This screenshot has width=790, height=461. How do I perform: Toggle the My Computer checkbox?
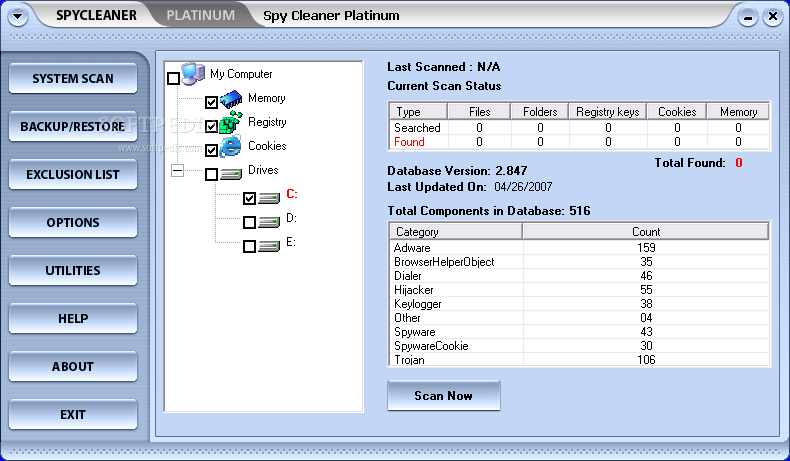coord(173,79)
